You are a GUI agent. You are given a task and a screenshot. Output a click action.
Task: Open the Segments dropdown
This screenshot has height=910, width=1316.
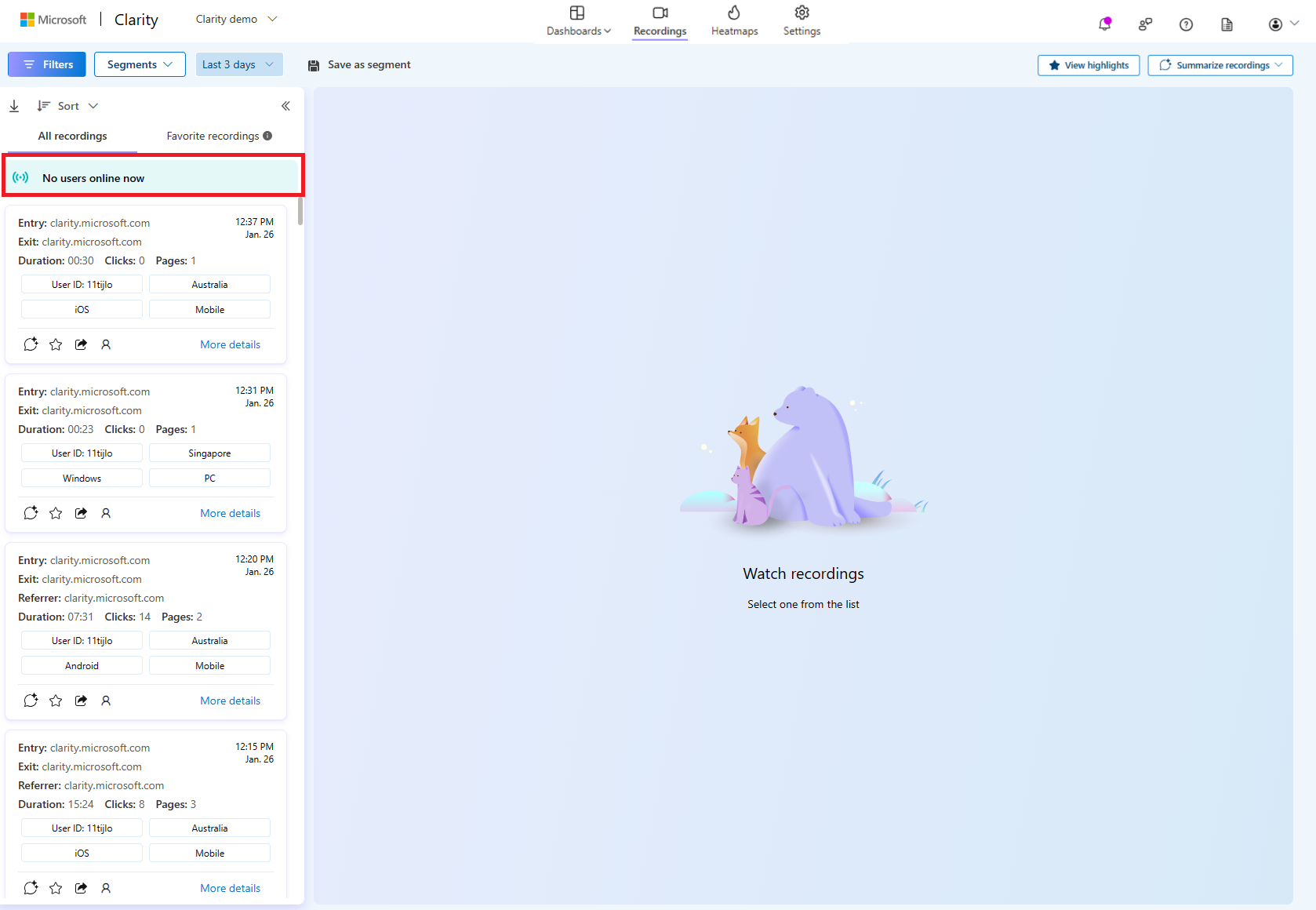[140, 64]
